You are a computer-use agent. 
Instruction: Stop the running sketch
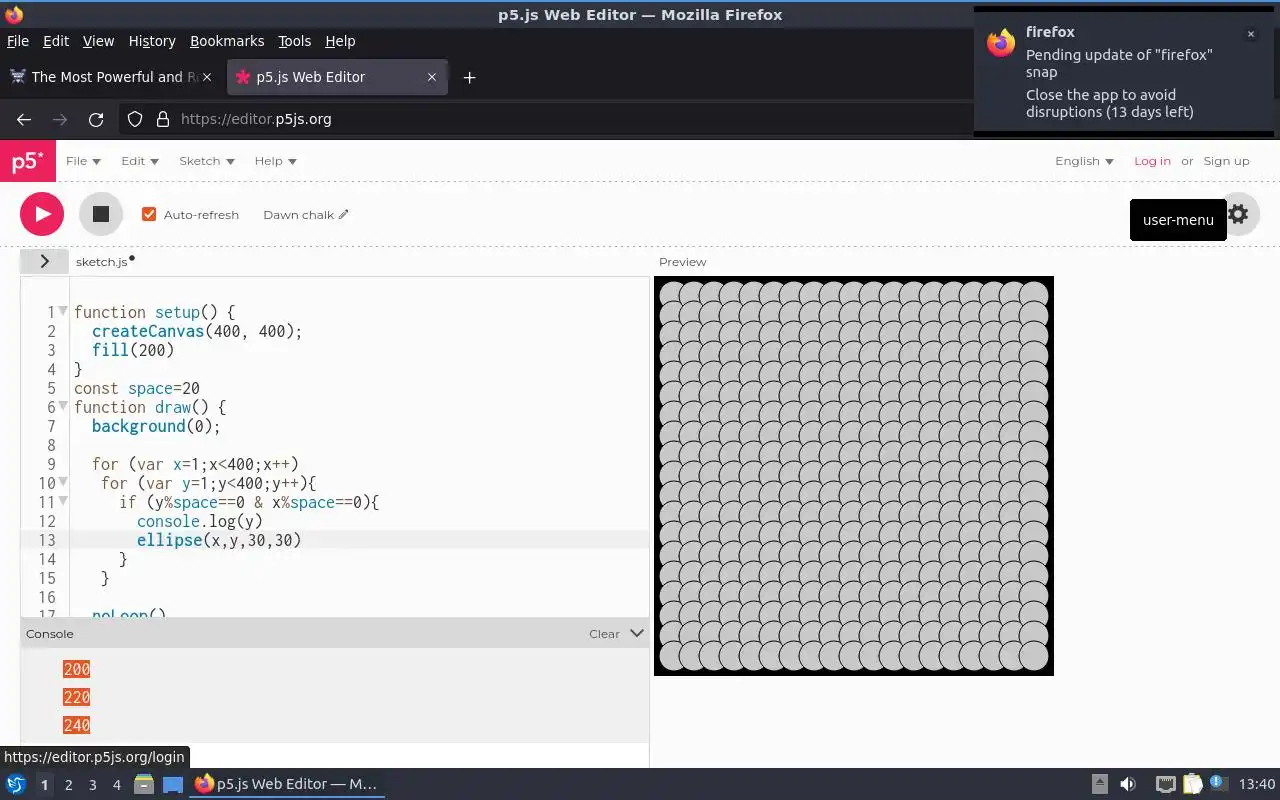click(x=101, y=214)
